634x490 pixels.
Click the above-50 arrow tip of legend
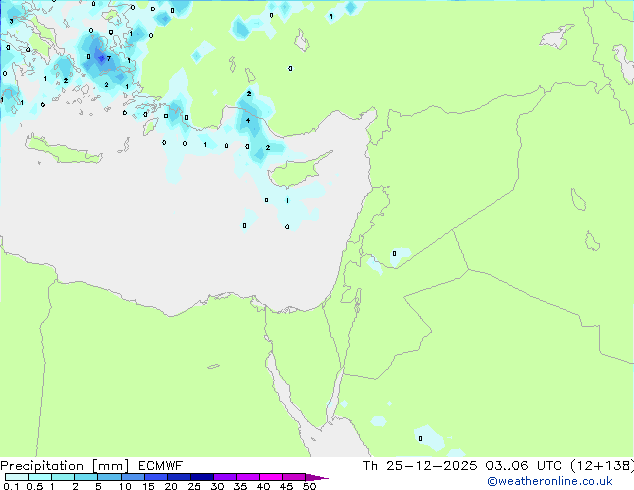point(317,477)
